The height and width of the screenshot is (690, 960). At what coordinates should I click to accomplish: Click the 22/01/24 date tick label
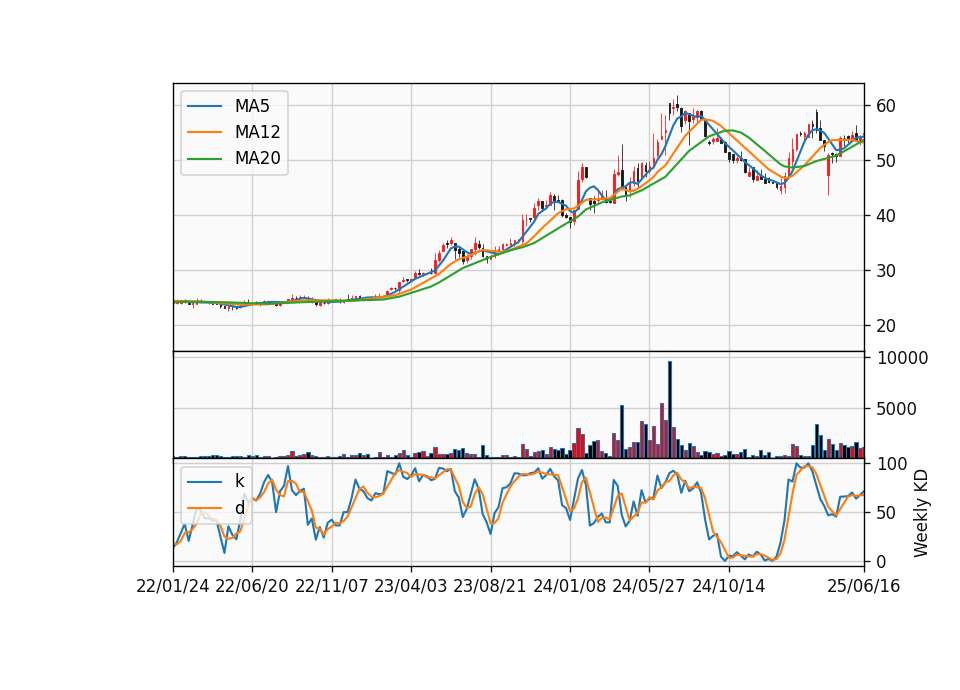click(173, 587)
